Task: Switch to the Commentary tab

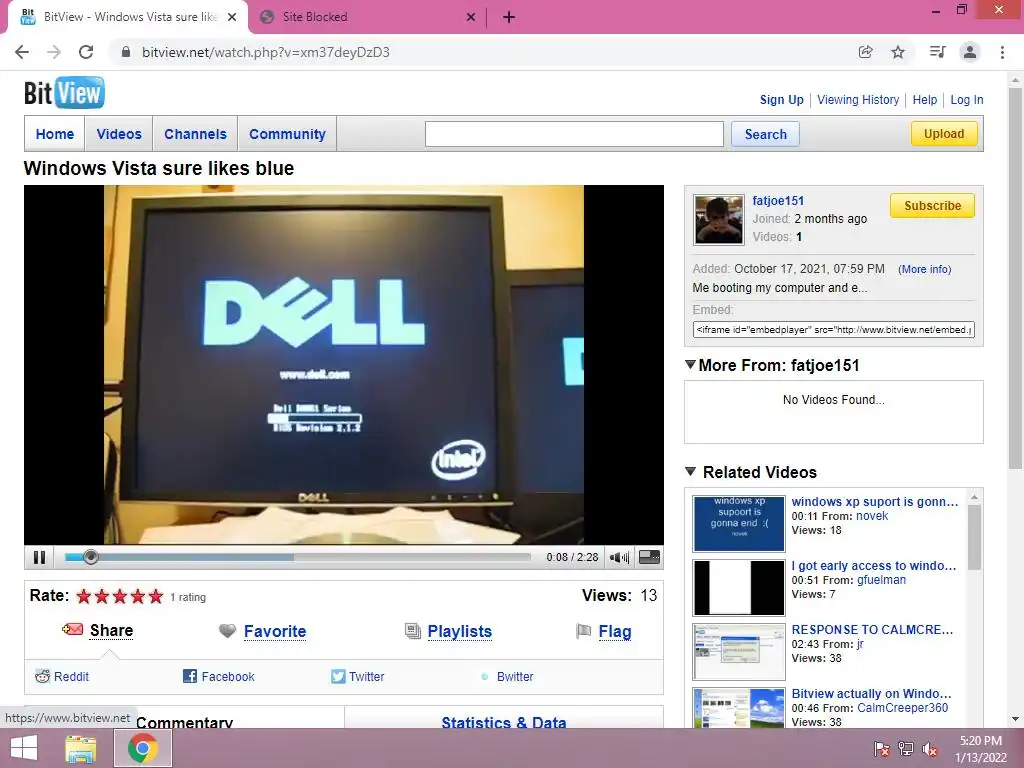Action: pos(185,722)
